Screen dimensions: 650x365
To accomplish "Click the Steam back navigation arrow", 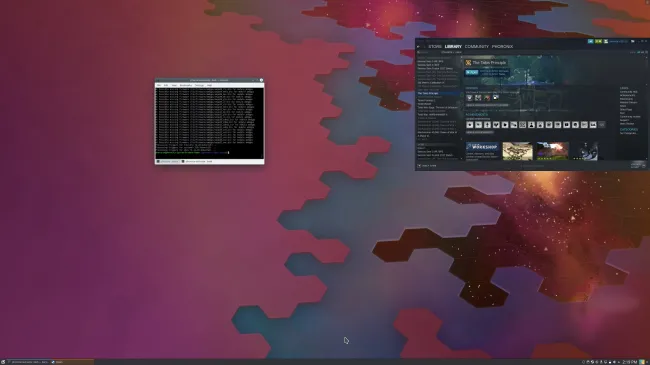I will (x=418, y=47).
